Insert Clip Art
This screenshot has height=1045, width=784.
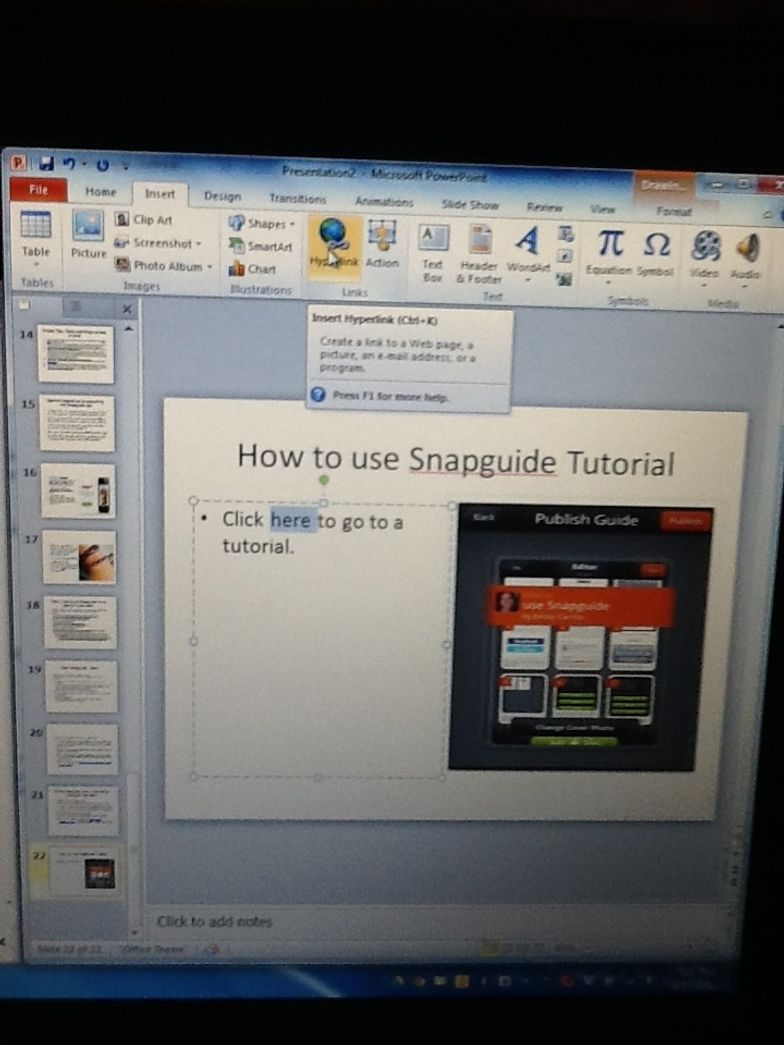click(143, 219)
